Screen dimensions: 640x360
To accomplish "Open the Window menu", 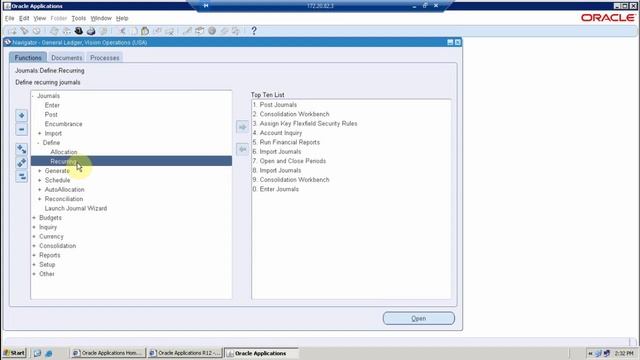I will click(x=101, y=18).
